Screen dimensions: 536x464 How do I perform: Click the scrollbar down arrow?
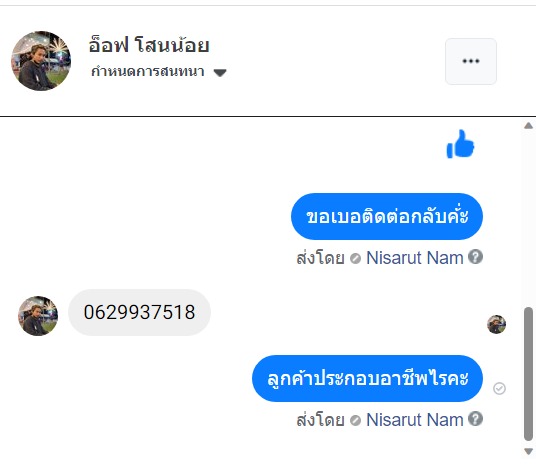[x=528, y=451]
